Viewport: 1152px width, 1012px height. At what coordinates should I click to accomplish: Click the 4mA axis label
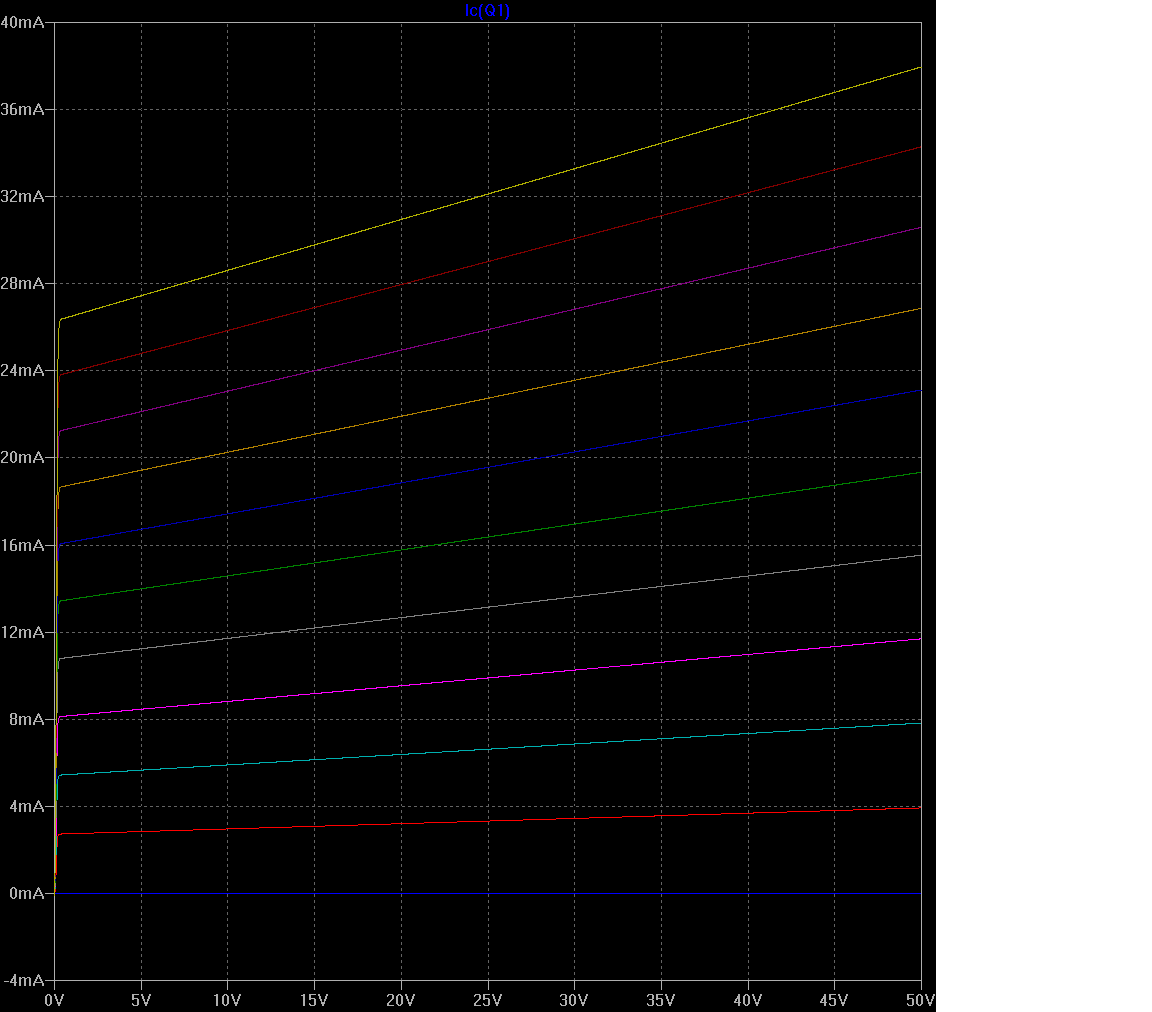(x=26, y=806)
